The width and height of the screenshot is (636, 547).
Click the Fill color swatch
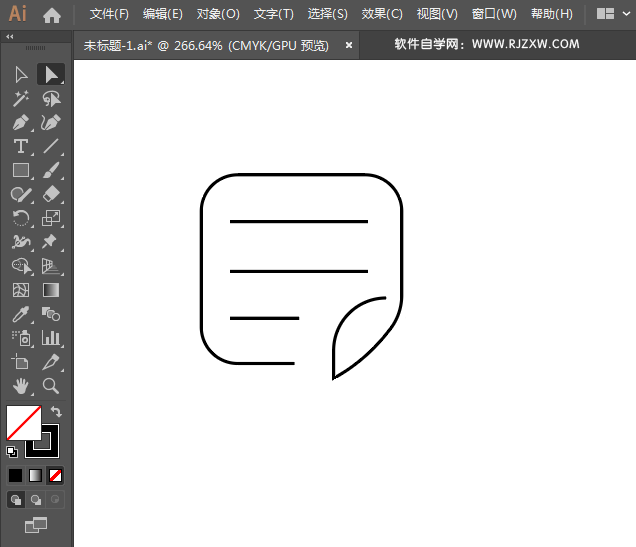tap(22, 422)
